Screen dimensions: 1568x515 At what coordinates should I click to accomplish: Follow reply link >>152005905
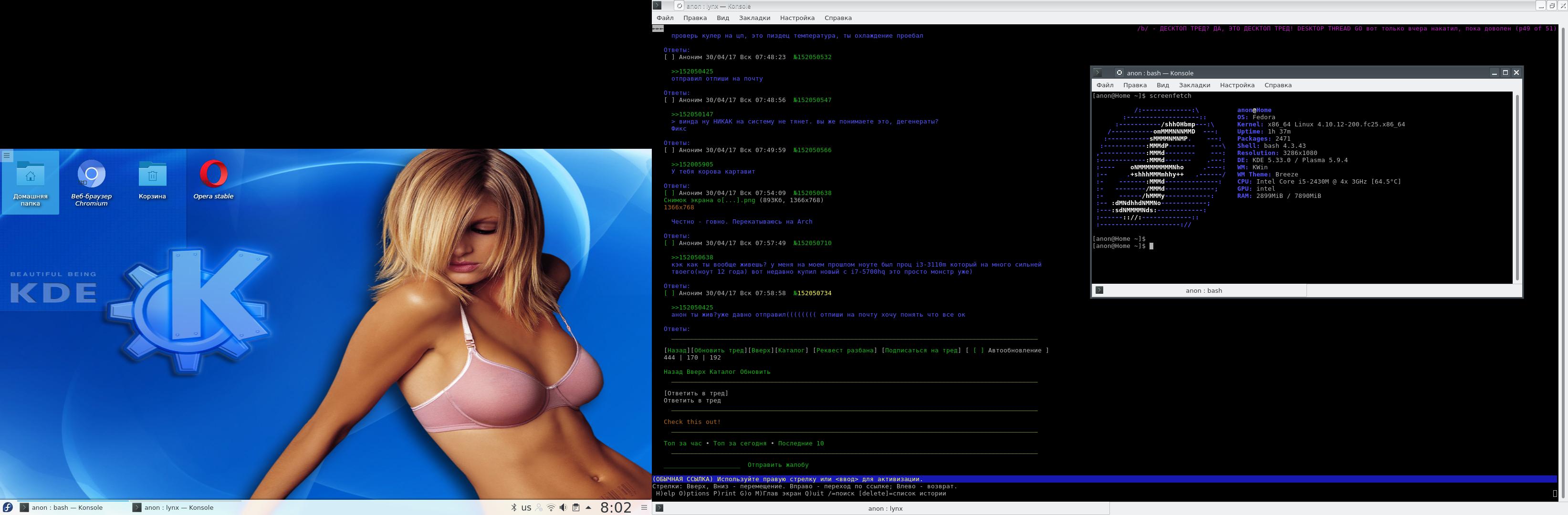(692, 164)
